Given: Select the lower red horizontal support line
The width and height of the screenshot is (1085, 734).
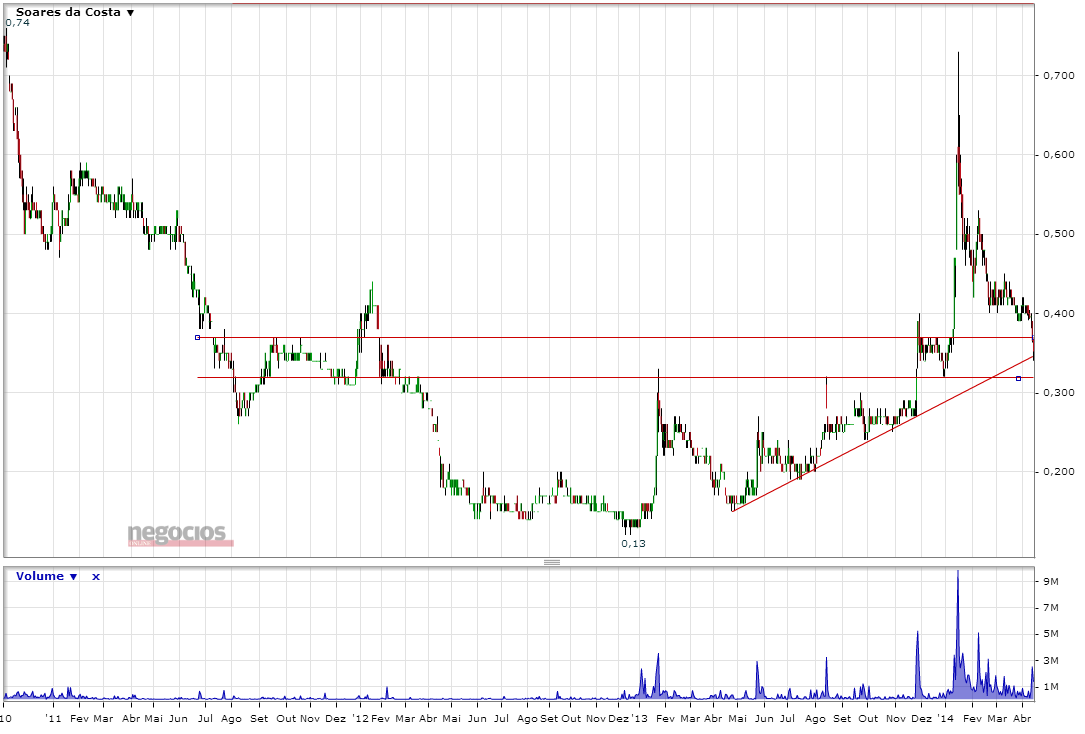Looking at the screenshot, I should [x=615, y=378].
